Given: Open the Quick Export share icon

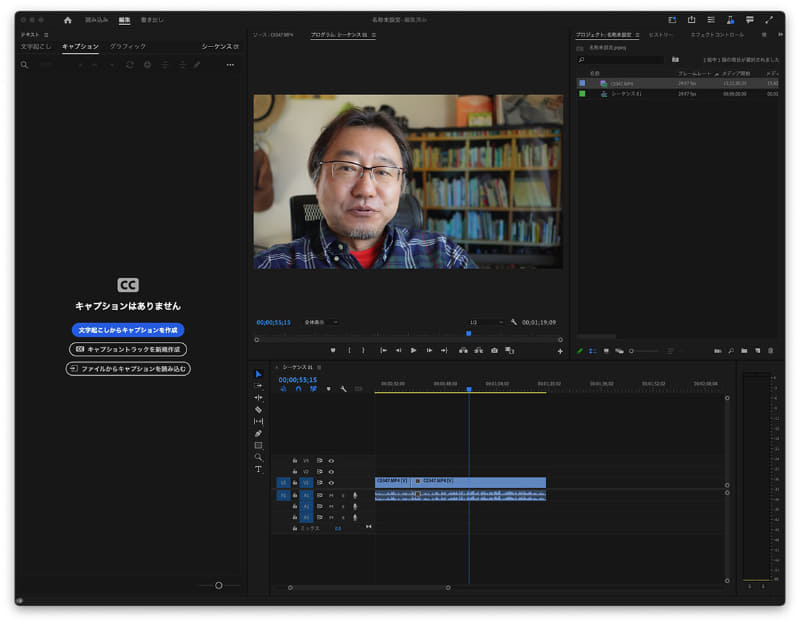Looking at the screenshot, I should tap(691, 20).
